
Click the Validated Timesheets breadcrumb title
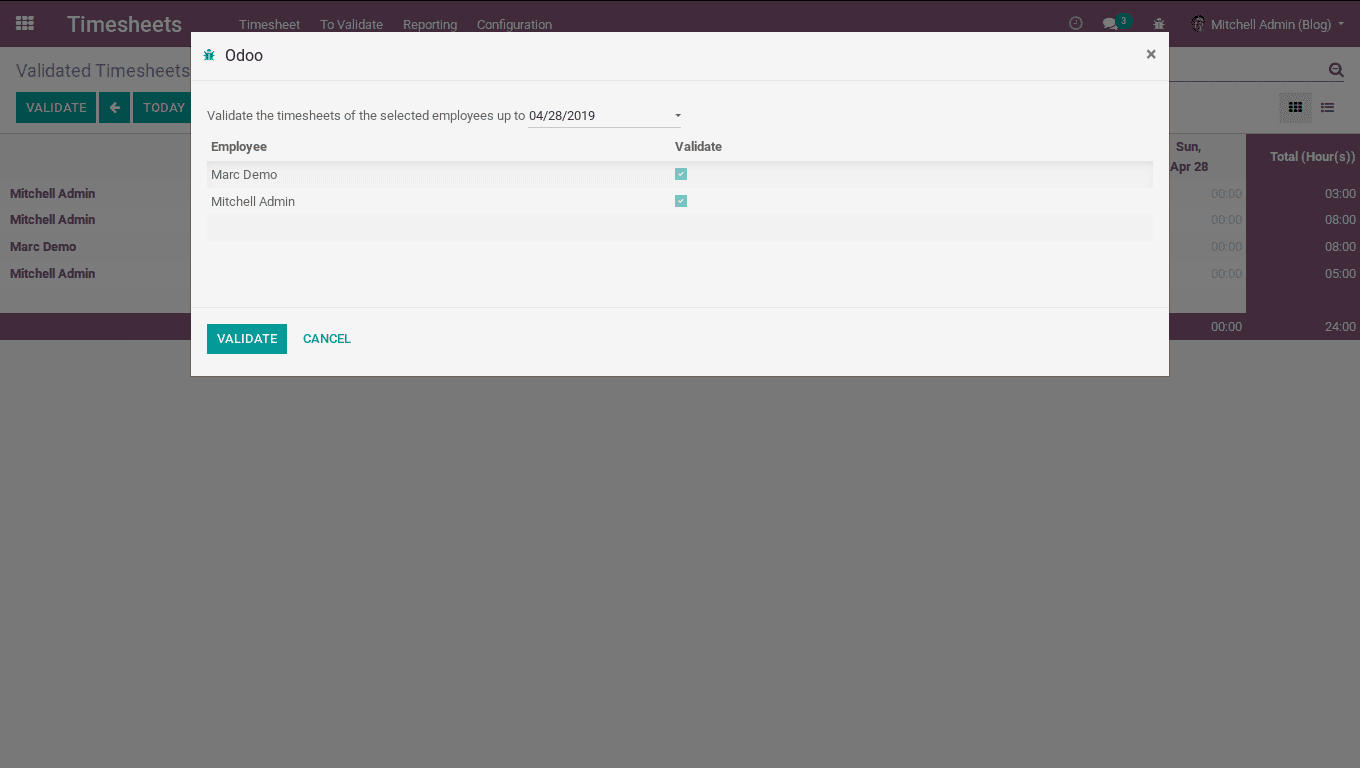(x=102, y=71)
